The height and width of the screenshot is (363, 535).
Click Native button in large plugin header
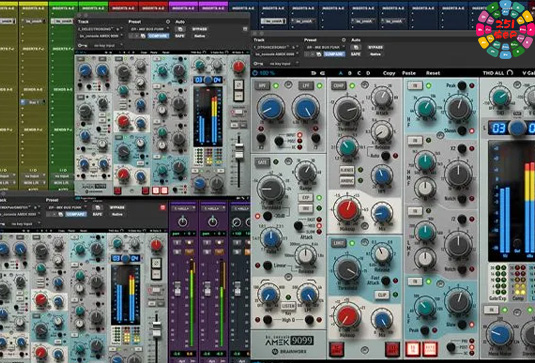tap(375, 54)
